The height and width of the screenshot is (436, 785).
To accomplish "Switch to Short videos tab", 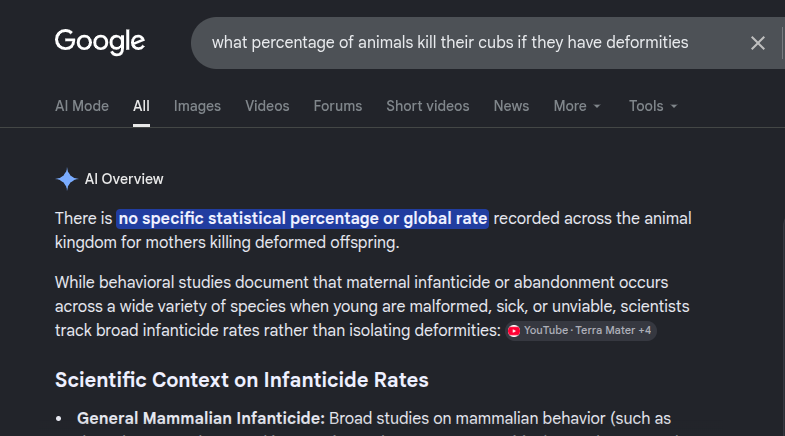I will (428, 106).
